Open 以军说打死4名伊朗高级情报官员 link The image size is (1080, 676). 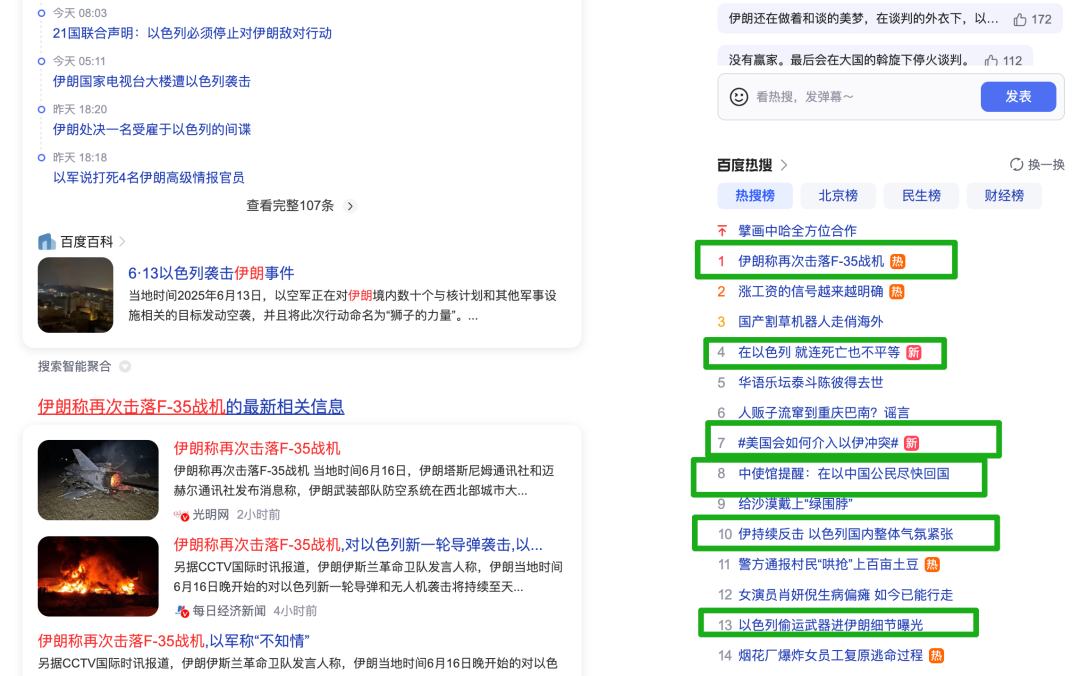(x=149, y=178)
